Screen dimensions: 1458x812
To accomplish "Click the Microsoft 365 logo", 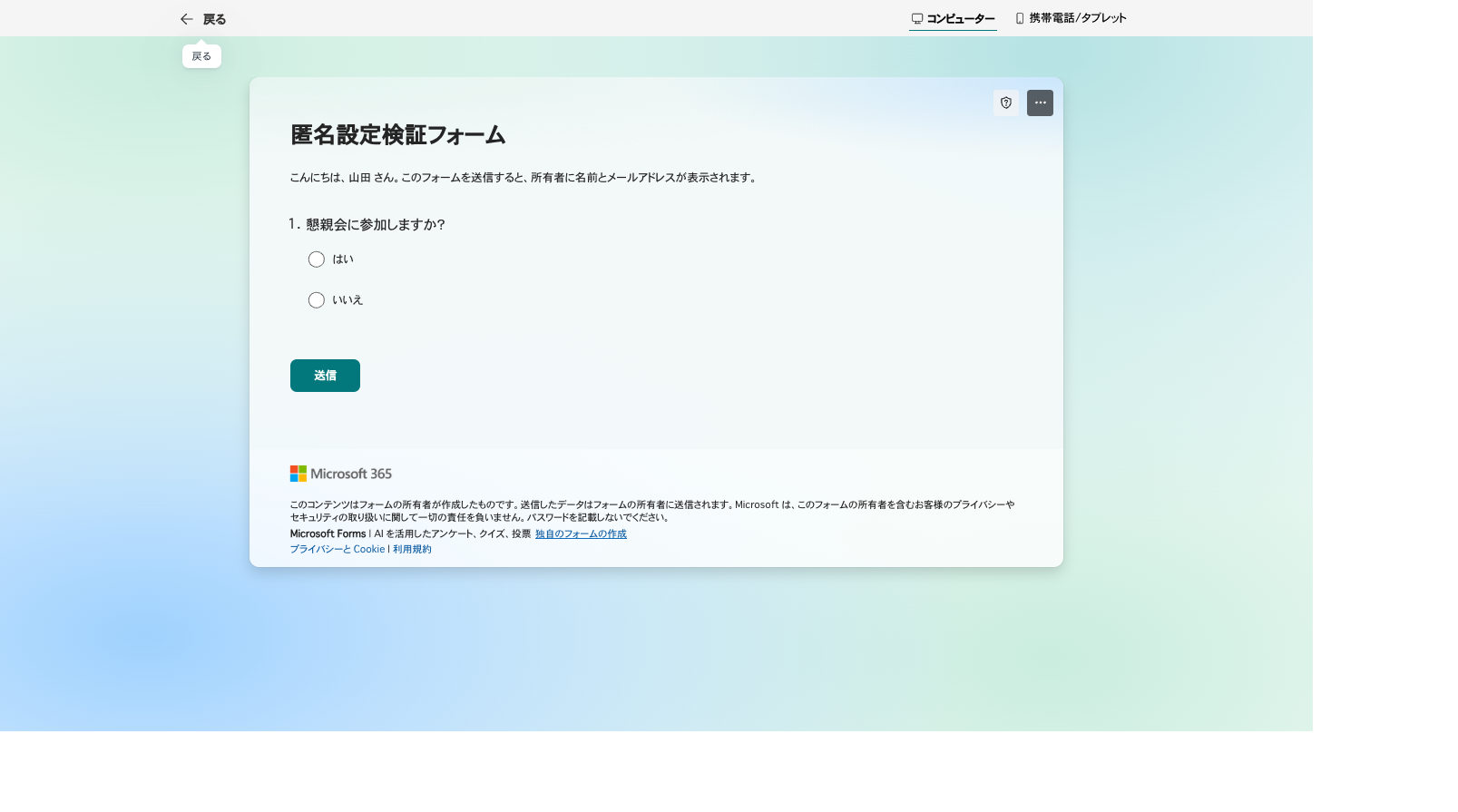I will 341,474.
